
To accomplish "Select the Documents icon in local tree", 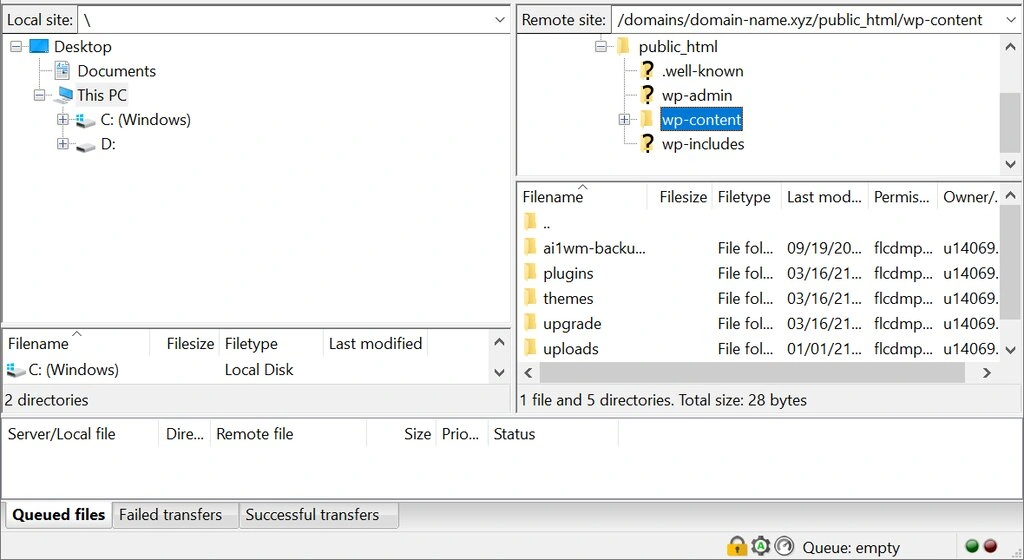I will point(63,71).
